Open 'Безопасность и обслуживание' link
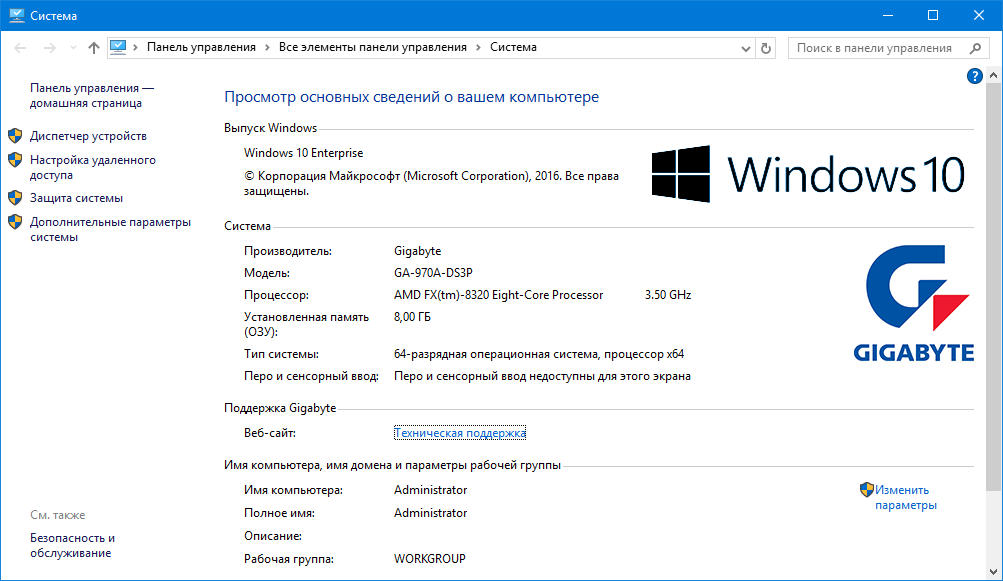Screen dimensions: 1003x581 pos(72,545)
